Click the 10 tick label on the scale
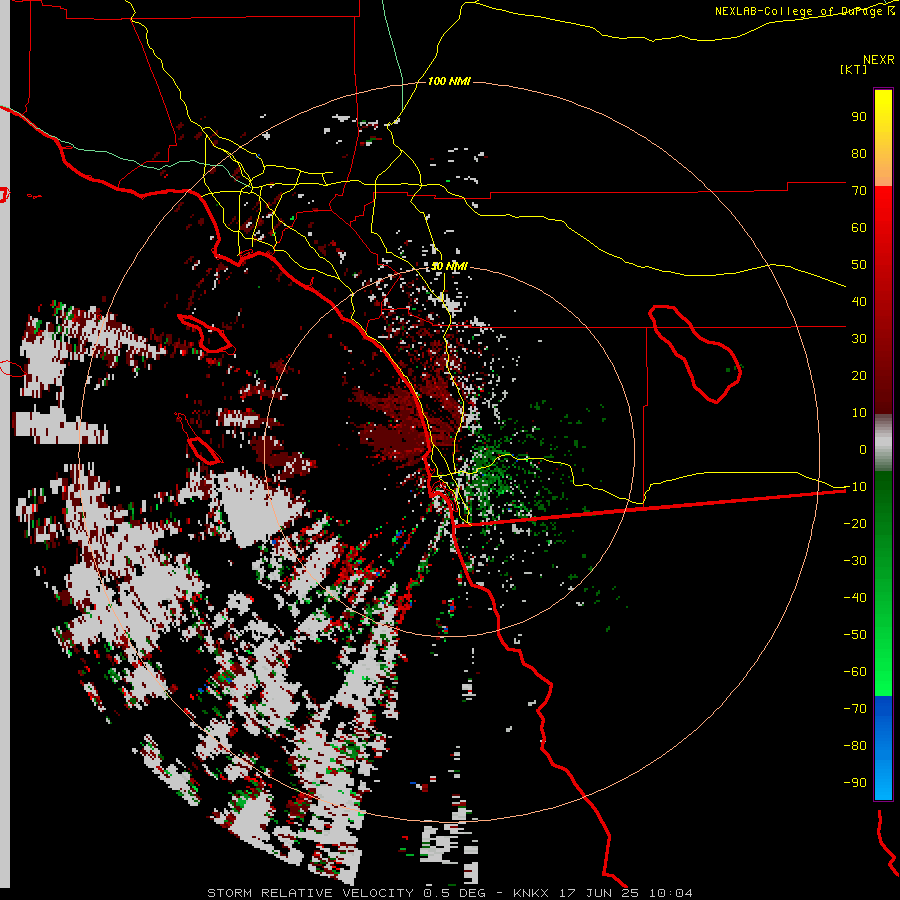900x900 pixels. (859, 413)
